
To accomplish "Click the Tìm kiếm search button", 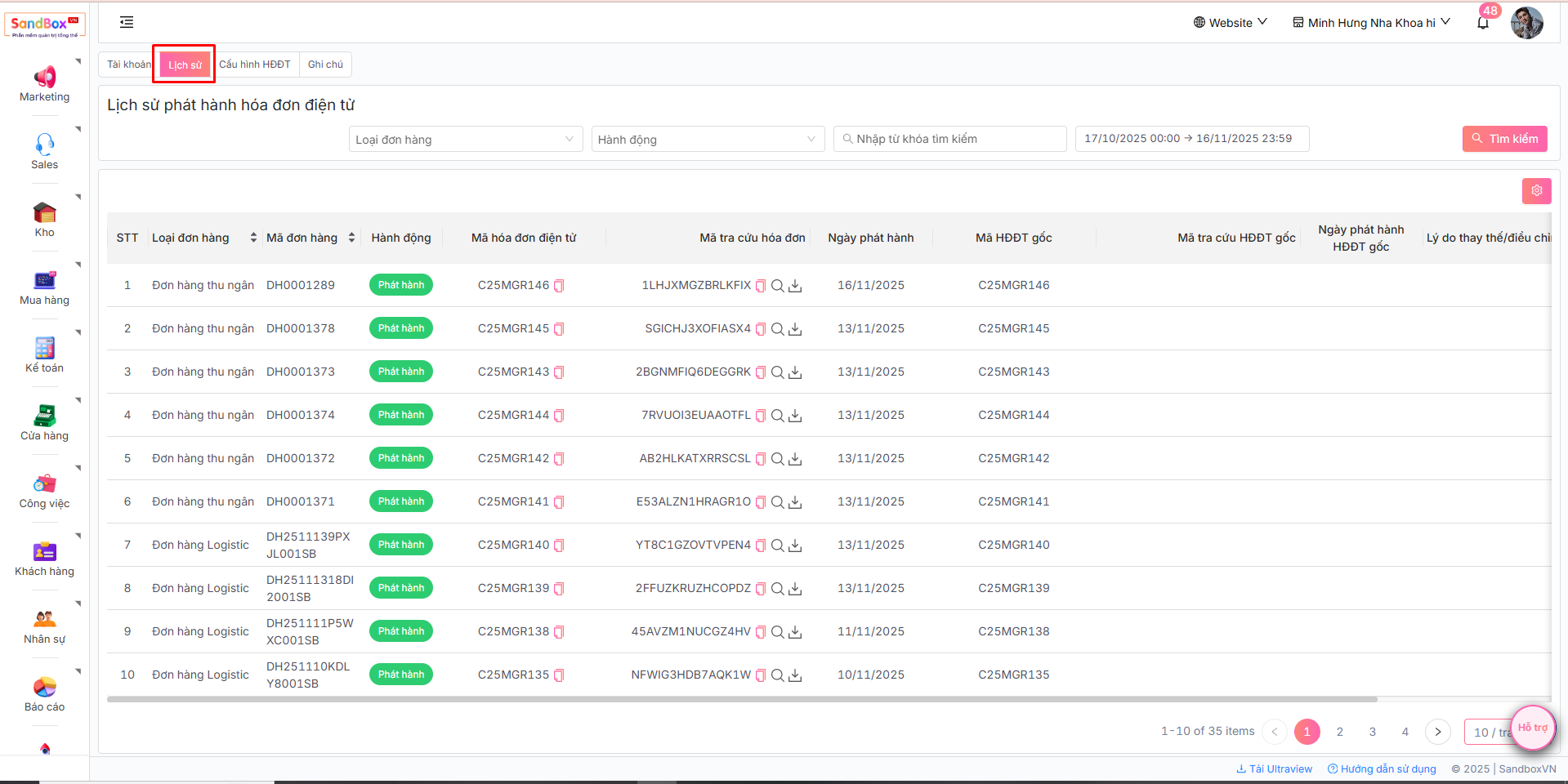I will point(1504,139).
